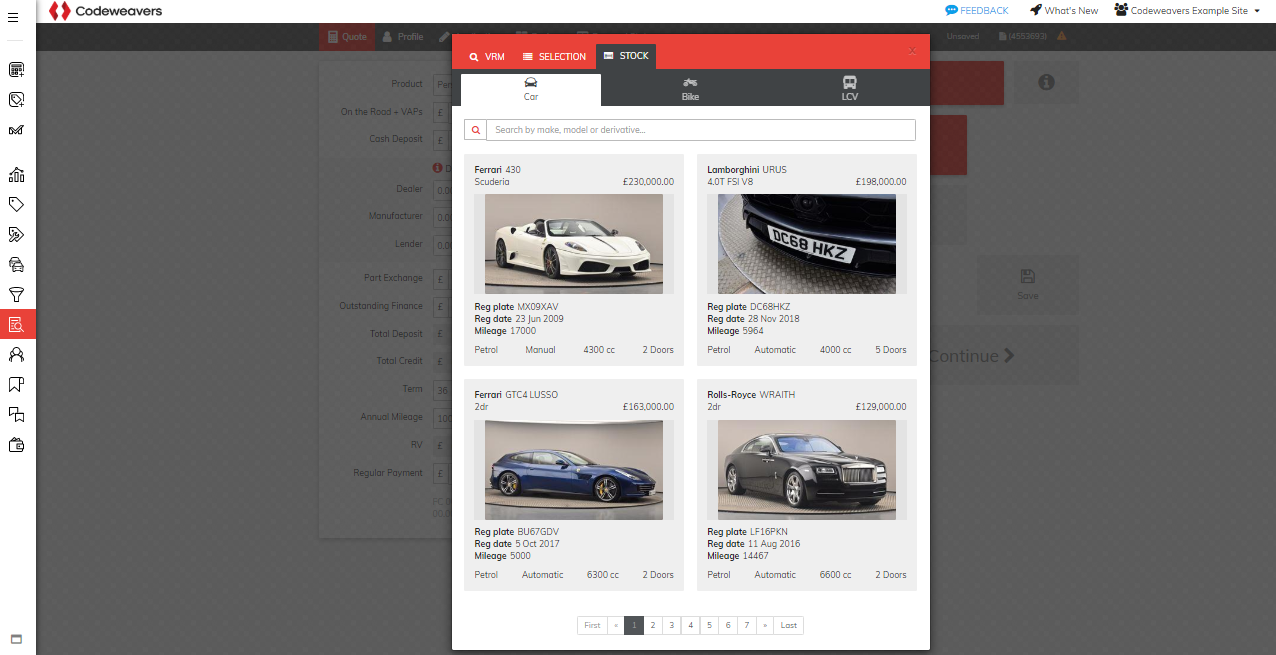Select the STOCK tab
1276x655 pixels.
pos(626,56)
